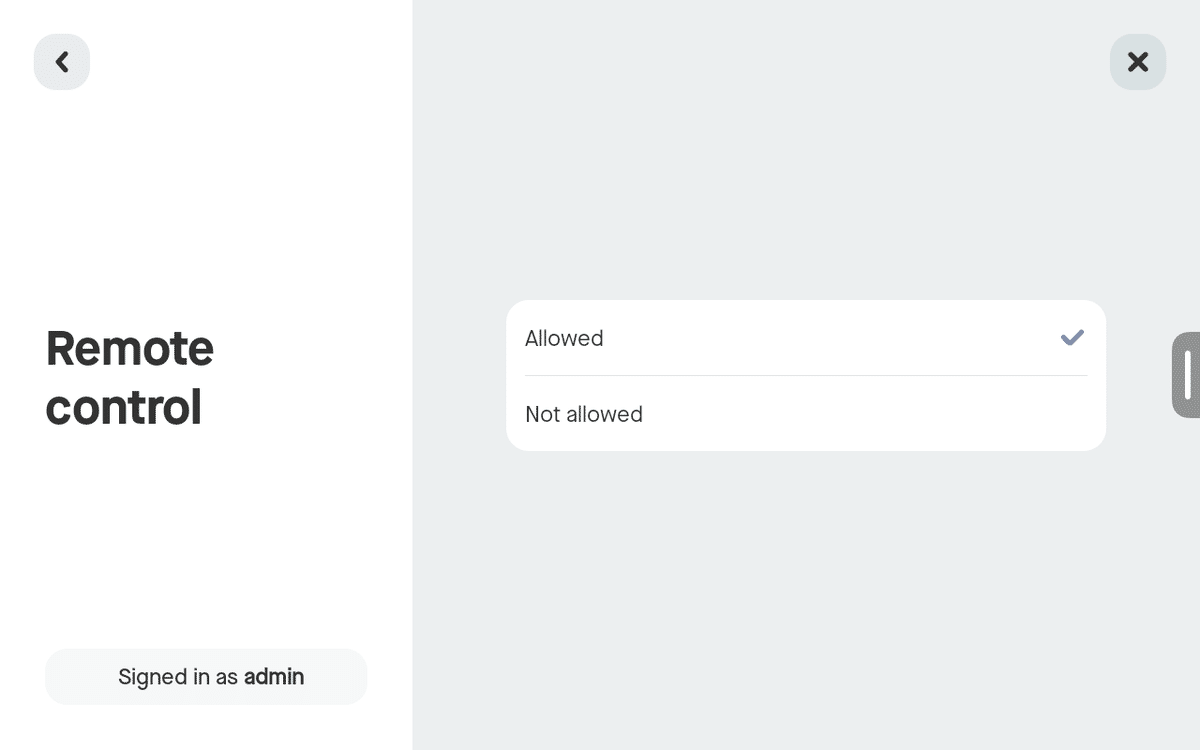The height and width of the screenshot is (750, 1200).
Task: Click the Signed in as admin pill
Action: [x=206, y=677]
